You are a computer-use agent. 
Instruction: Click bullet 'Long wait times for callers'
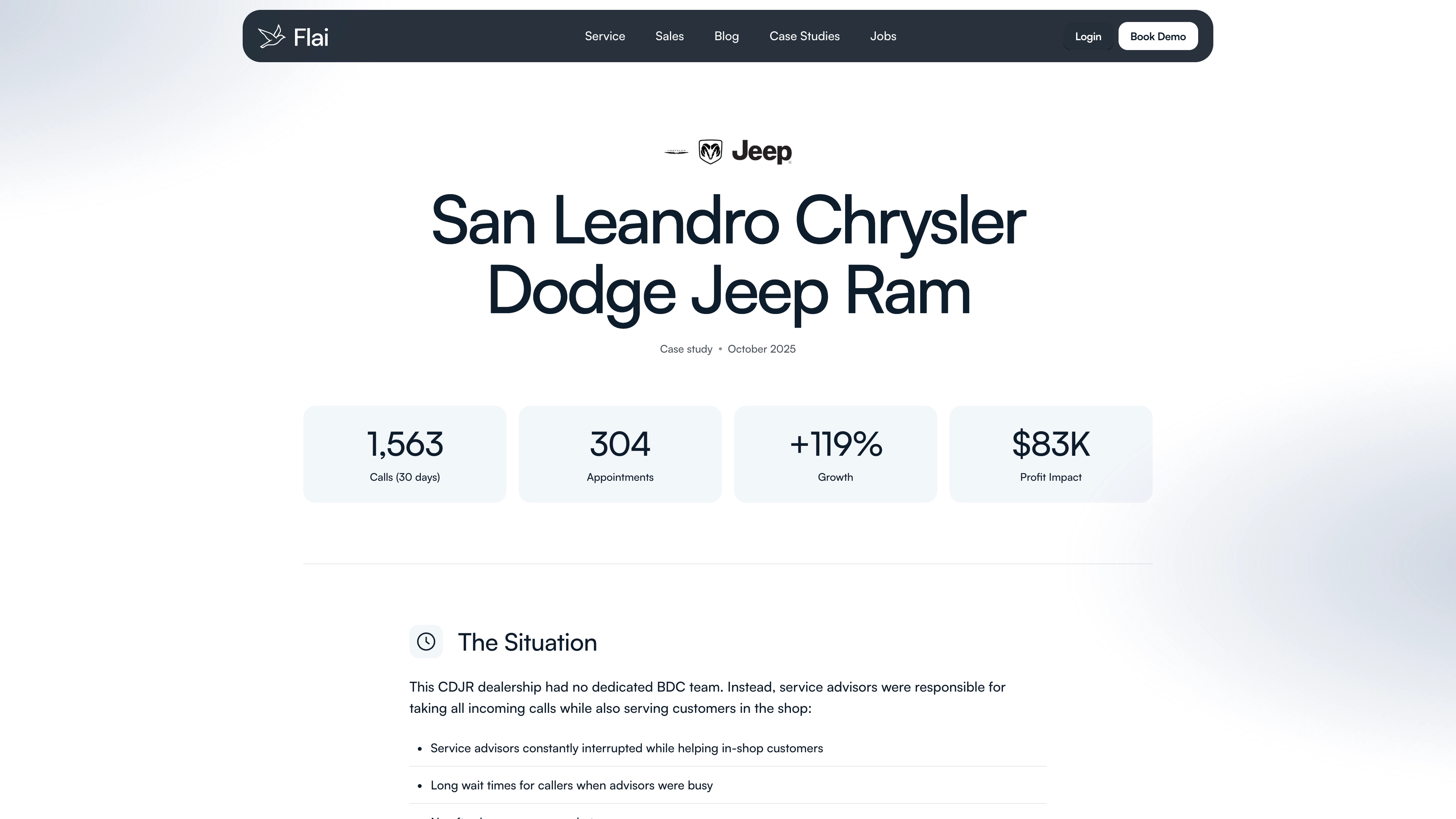[x=571, y=785]
